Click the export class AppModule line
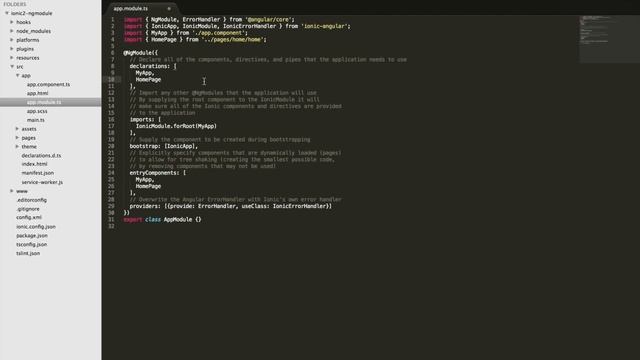Screen dimensions: 640x360 [x=162, y=220]
